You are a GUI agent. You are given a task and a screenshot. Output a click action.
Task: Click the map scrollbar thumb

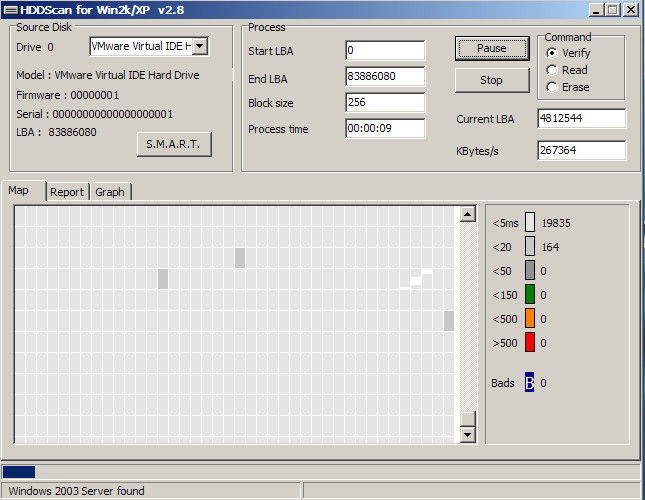tap(468, 419)
